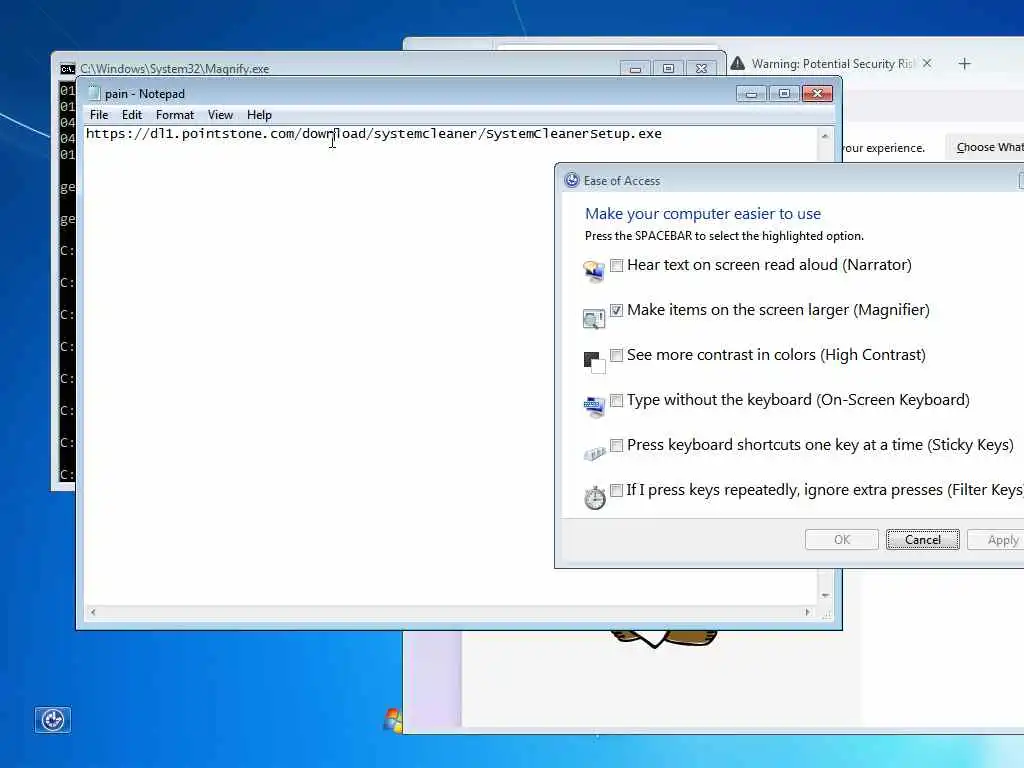Click the Apply button in Ease of Access
Viewport: 1024px width, 768px height.
[x=998, y=539]
